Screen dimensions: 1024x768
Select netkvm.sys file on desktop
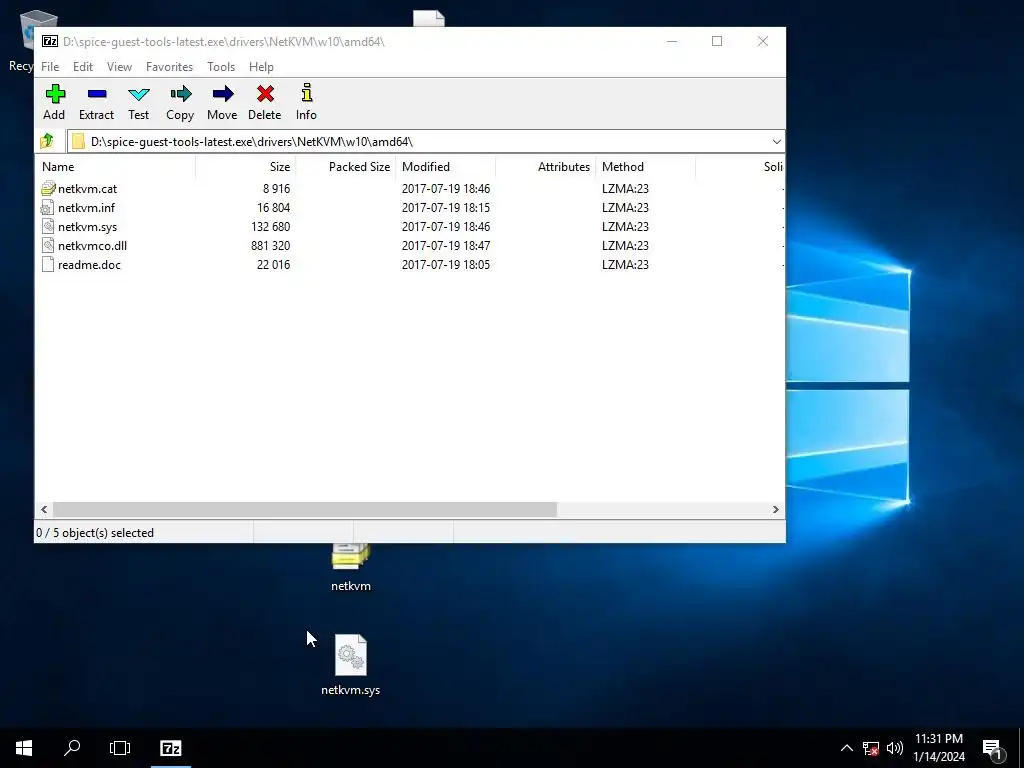coord(351,665)
